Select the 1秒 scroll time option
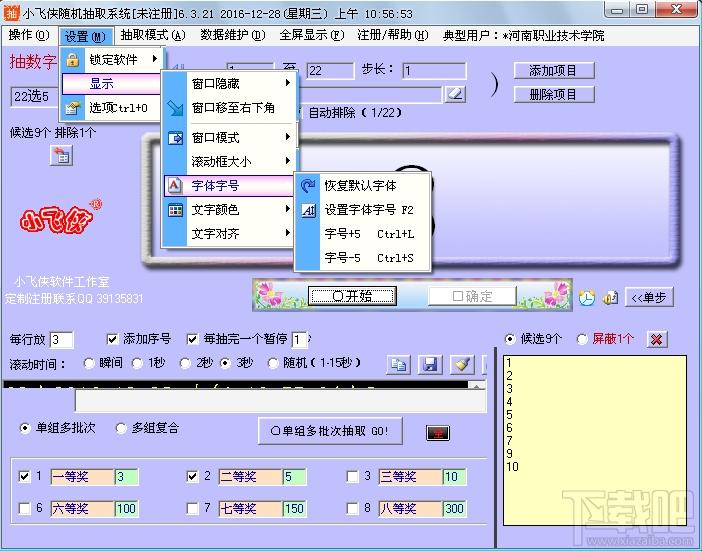 pos(137,363)
